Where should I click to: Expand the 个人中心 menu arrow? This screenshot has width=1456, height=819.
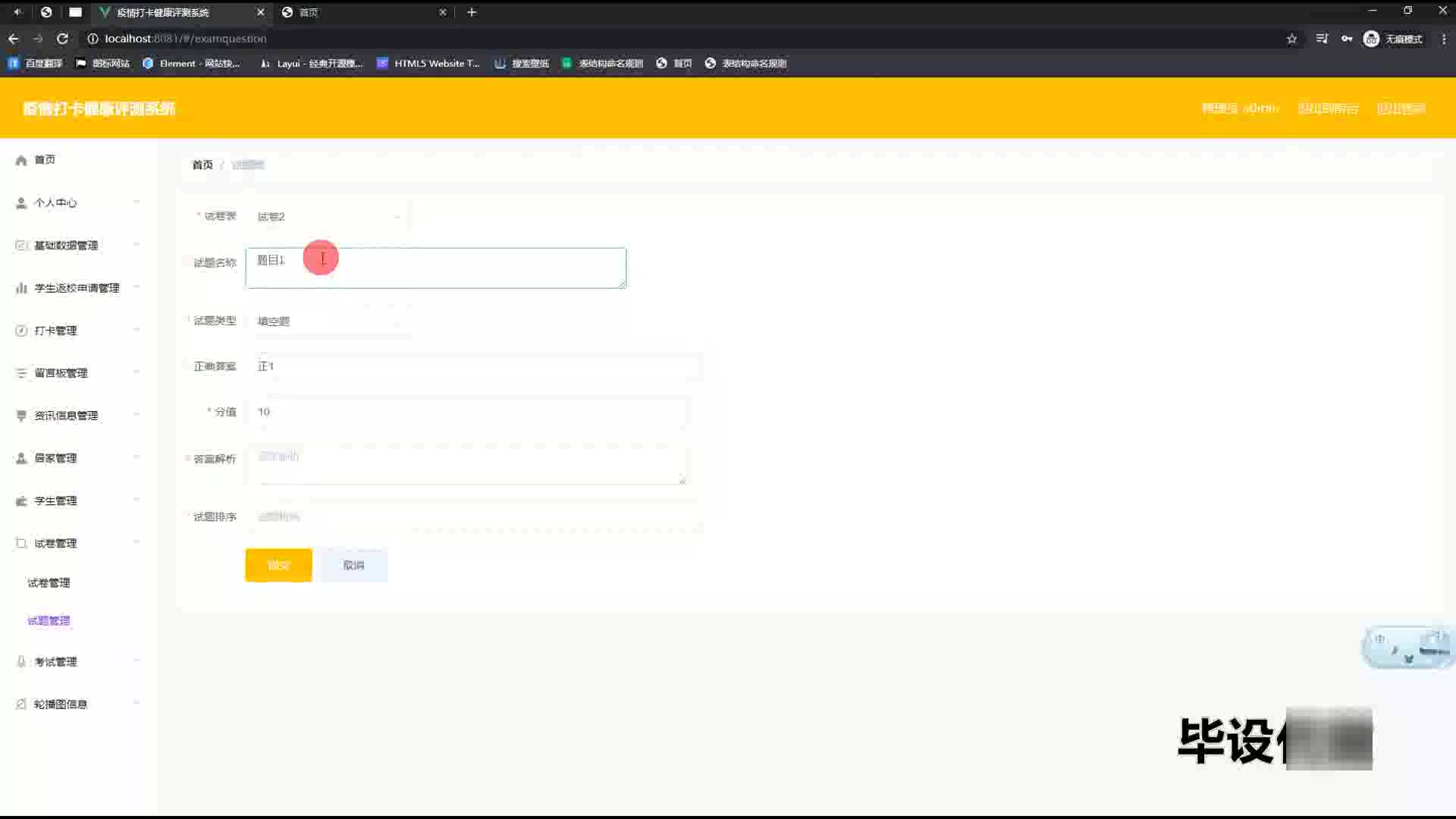point(136,202)
